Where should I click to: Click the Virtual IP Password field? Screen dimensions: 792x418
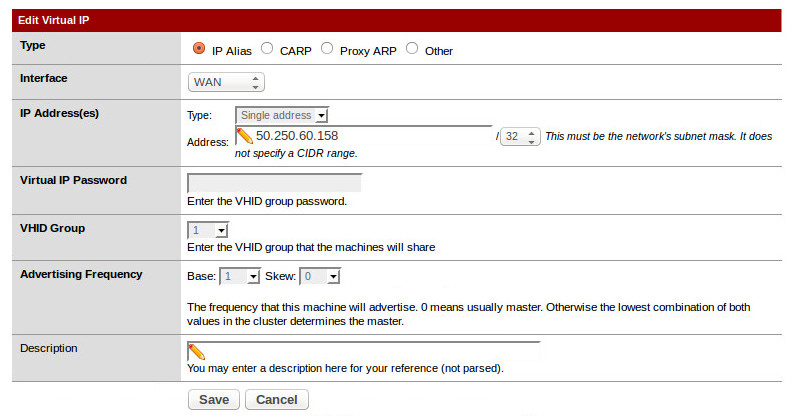(274, 183)
